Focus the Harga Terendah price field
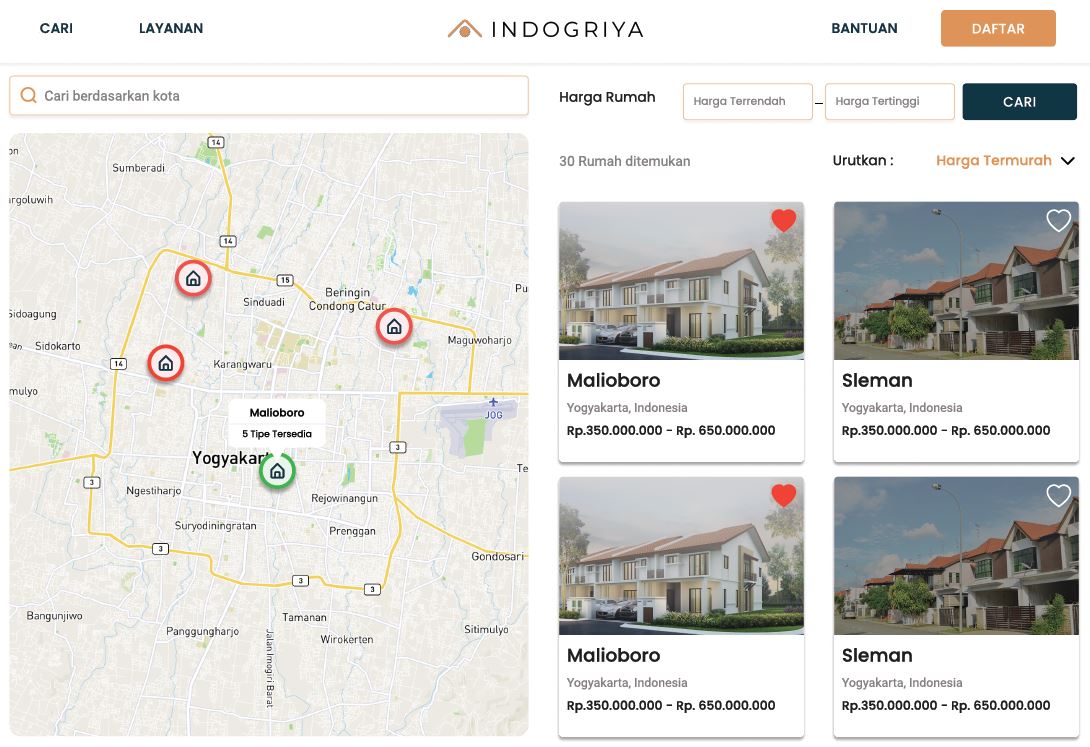Viewport: 1090px width, 747px height. [x=747, y=101]
